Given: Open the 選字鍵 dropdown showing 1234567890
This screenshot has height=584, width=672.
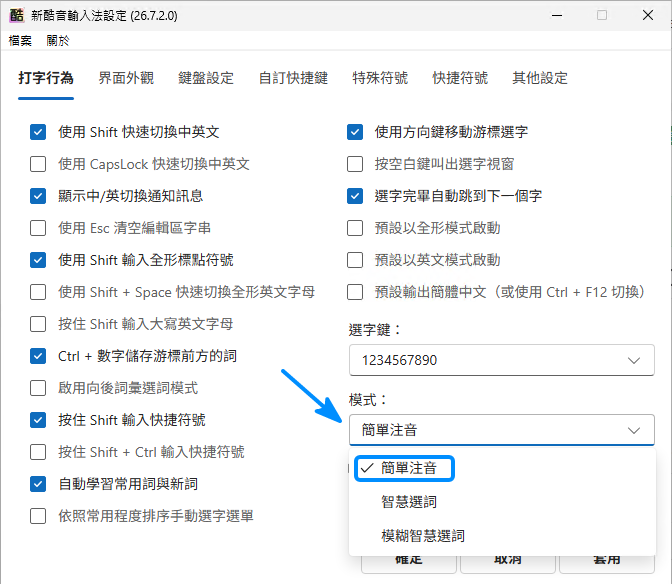Looking at the screenshot, I should click(501, 360).
